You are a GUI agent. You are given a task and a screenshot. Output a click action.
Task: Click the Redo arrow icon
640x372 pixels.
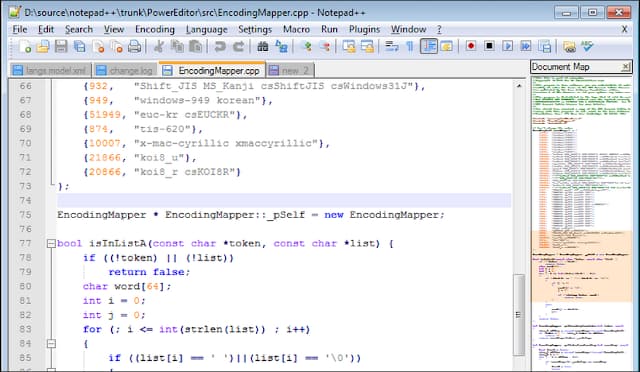pos(238,47)
